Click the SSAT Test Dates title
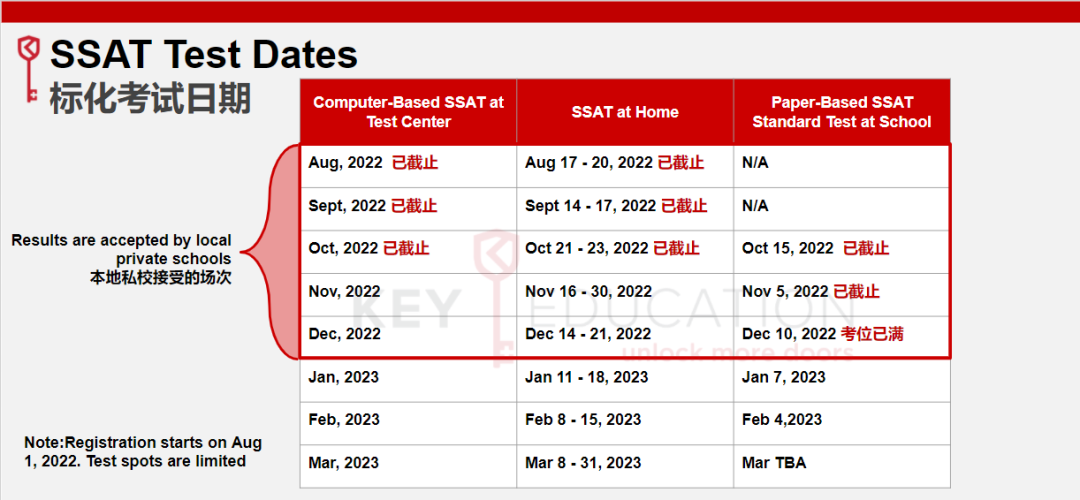1080x500 pixels. (204, 55)
